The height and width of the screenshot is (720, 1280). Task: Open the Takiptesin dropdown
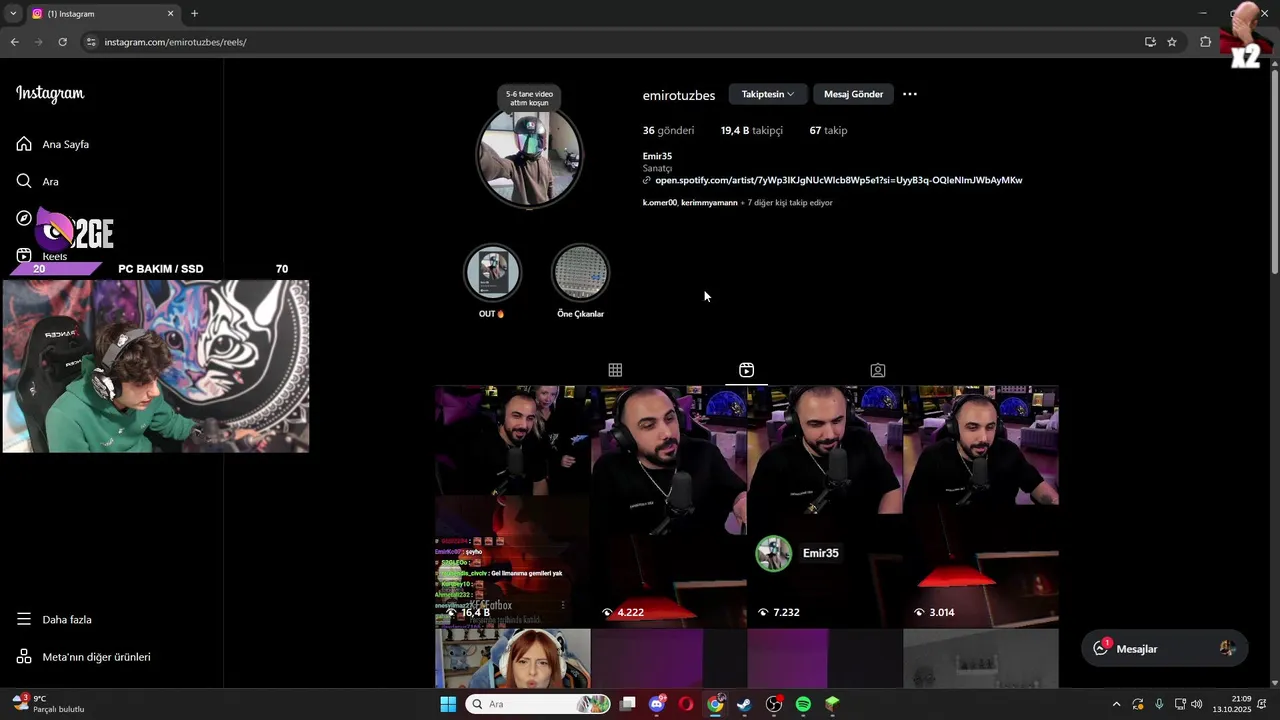(x=767, y=94)
